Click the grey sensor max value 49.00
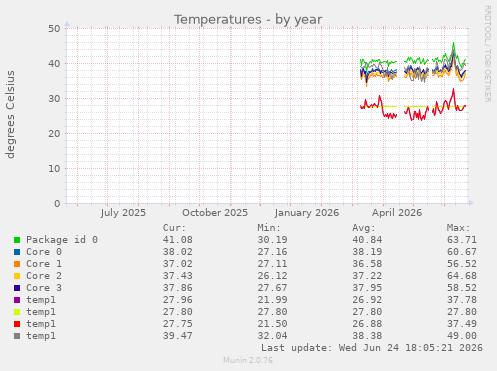 tap(462, 336)
